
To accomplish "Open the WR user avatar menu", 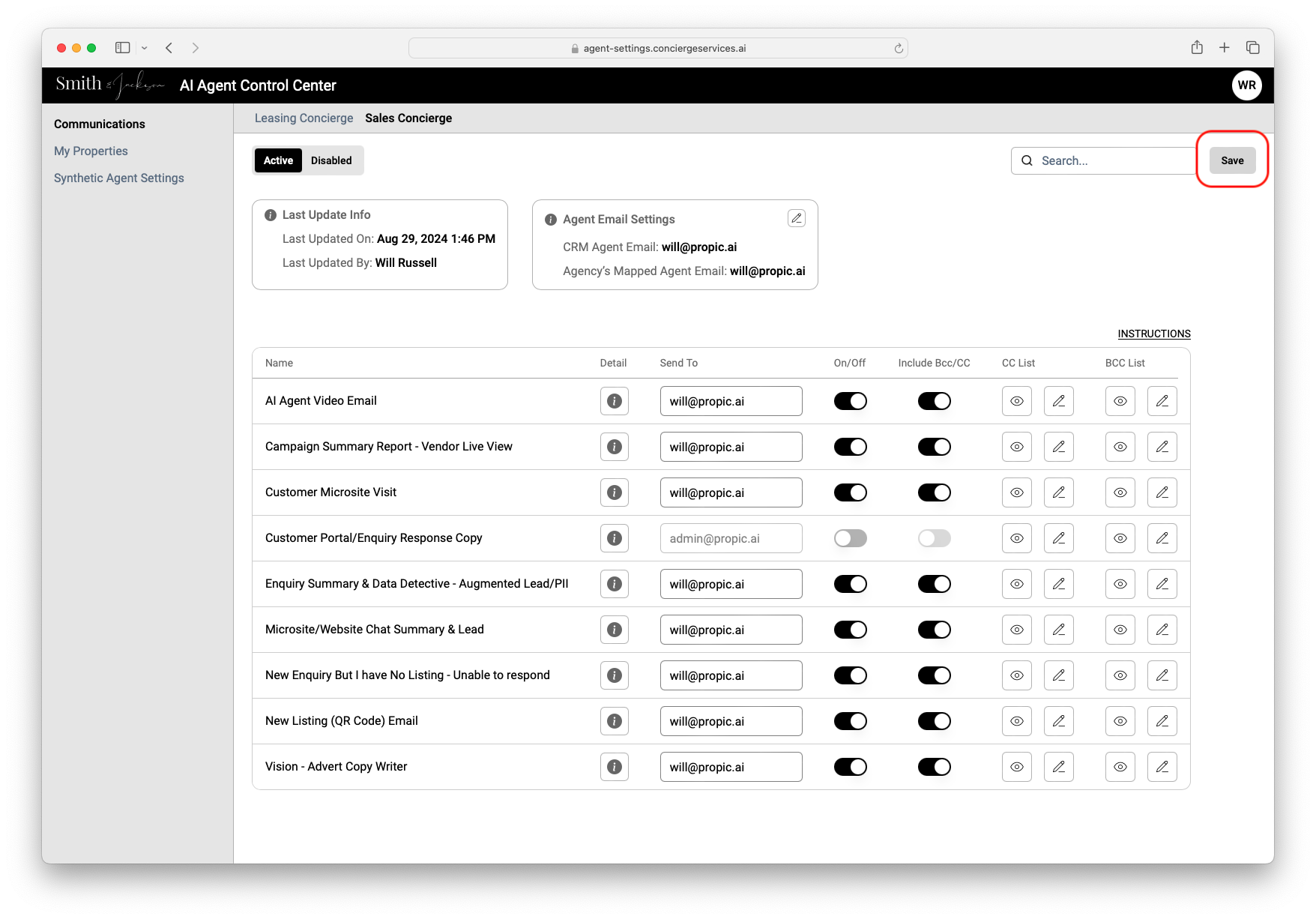I will 1246,85.
